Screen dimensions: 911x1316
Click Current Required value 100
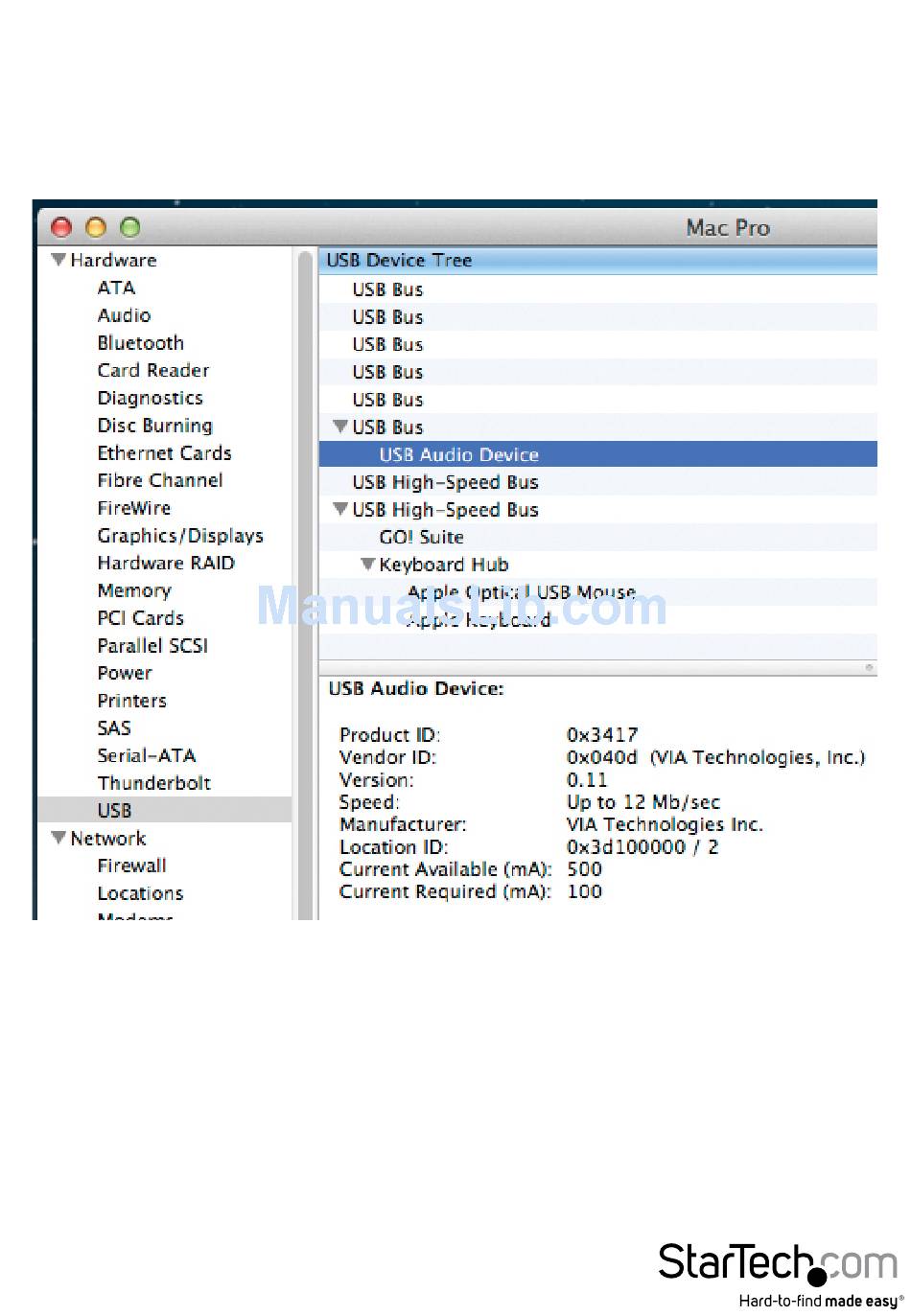584,891
